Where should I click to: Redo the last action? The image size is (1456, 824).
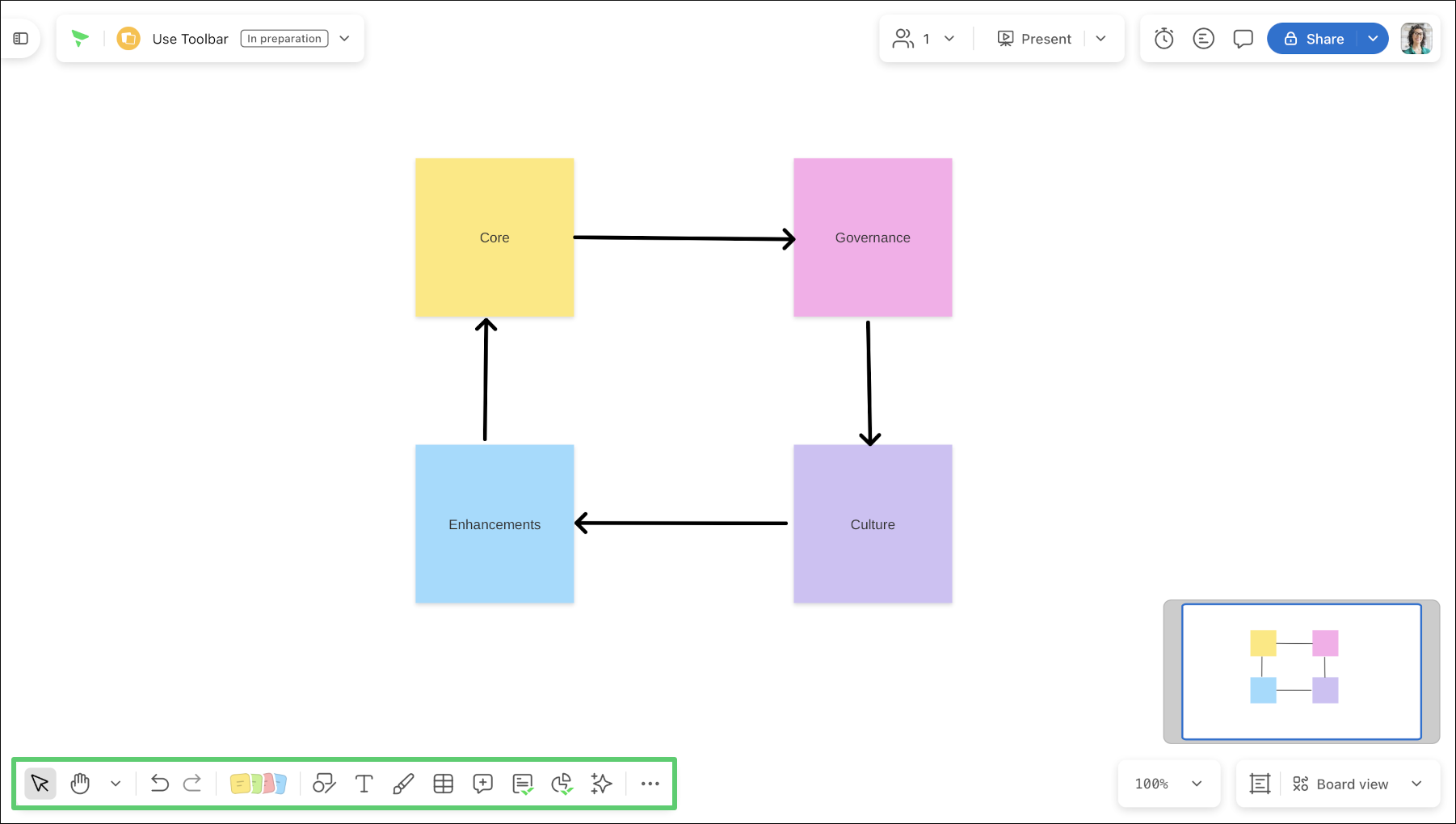pos(192,784)
